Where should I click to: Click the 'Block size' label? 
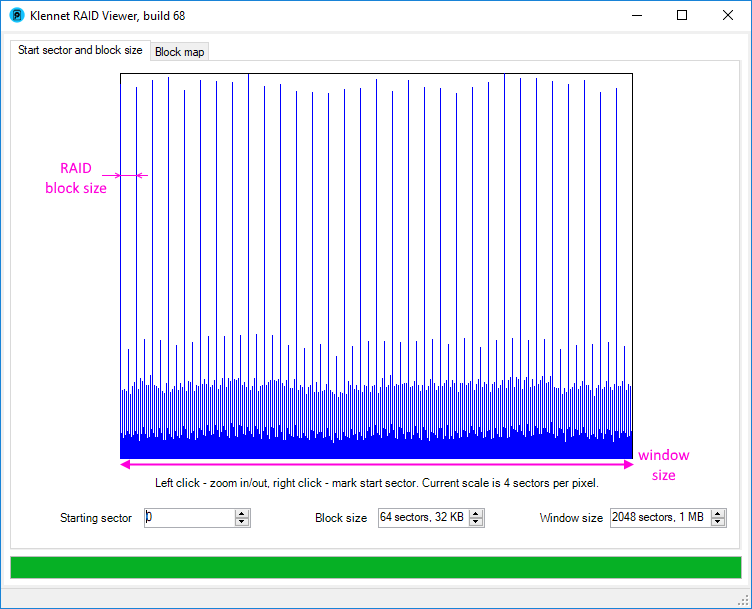(x=341, y=518)
